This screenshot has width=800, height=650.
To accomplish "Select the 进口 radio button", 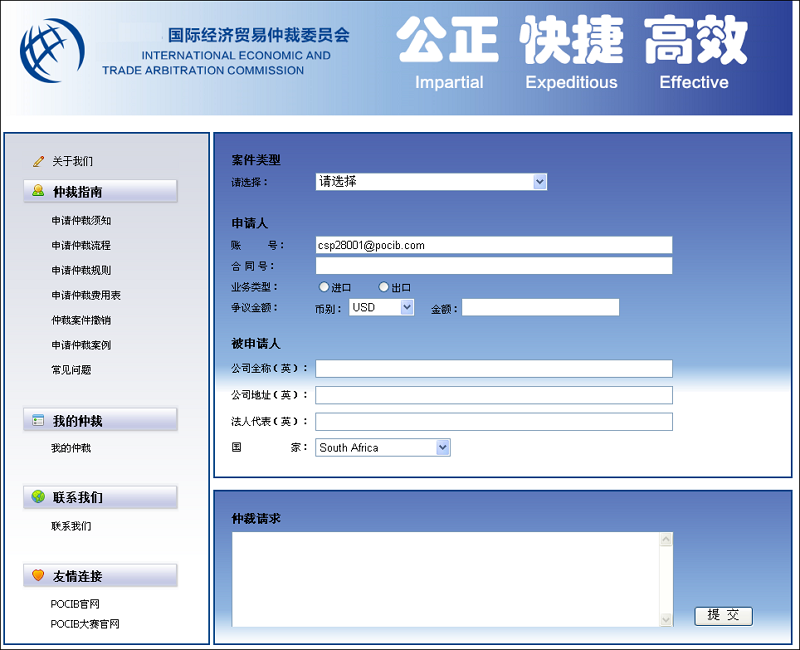I will pos(324,288).
